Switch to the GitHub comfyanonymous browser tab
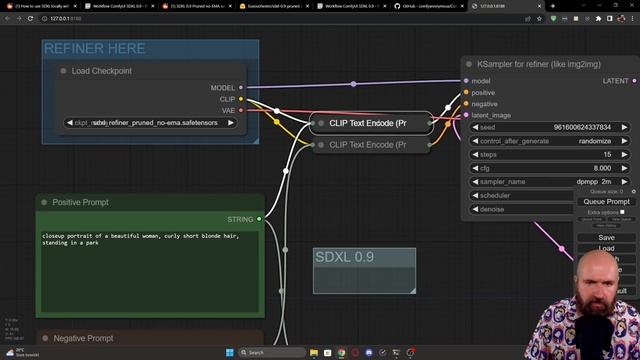Screen dimensions: 640x360 429,6
